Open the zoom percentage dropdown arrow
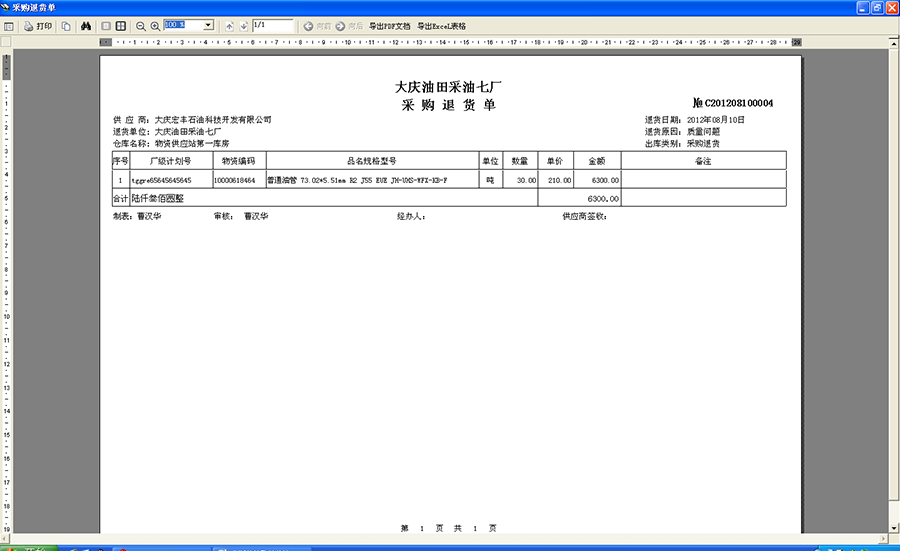Image resolution: width=900 pixels, height=551 pixels. point(208,25)
